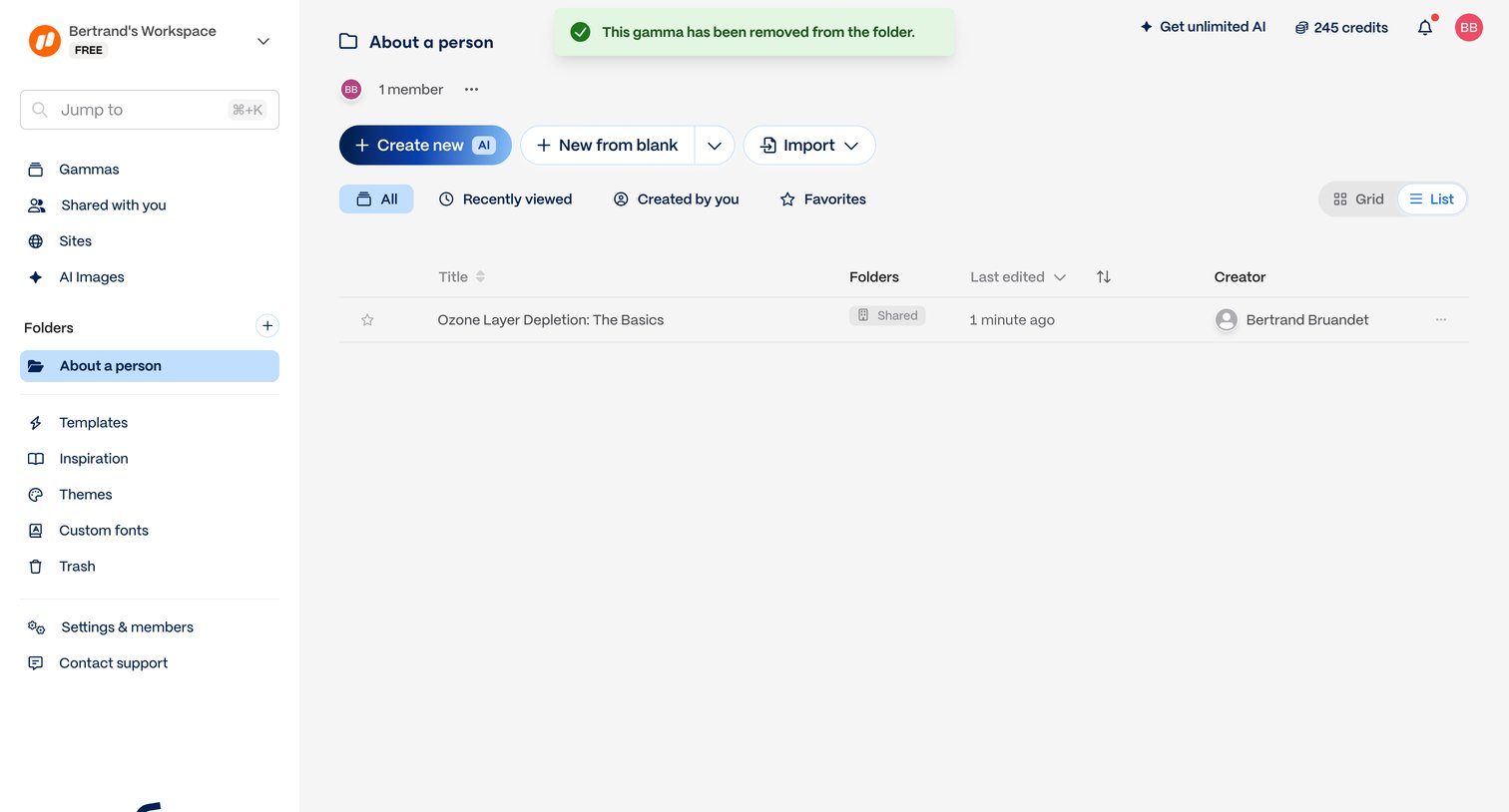1509x812 pixels.
Task: Open folder options three-dot menu
Action: (471, 90)
